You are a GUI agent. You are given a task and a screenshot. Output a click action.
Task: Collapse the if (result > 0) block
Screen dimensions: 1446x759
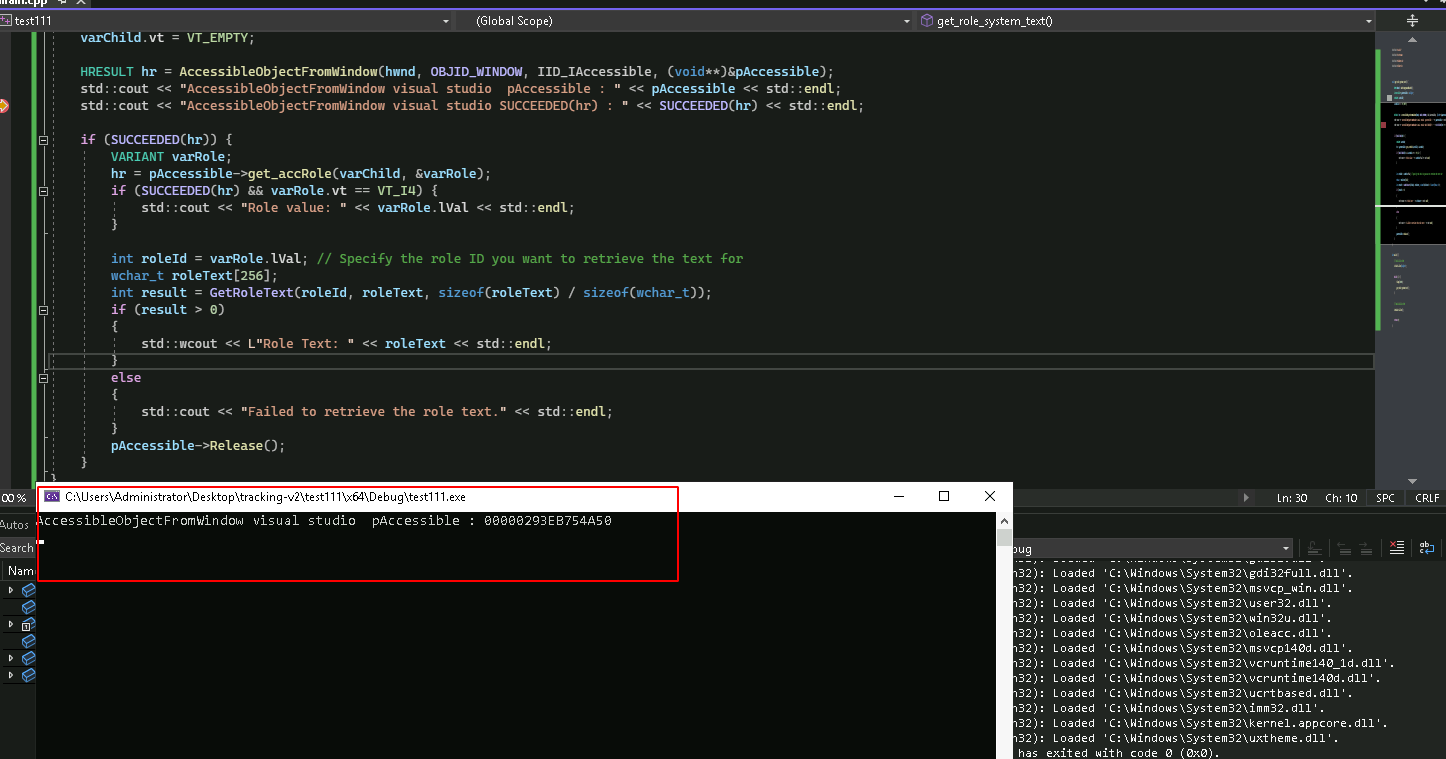click(x=43, y=310)
